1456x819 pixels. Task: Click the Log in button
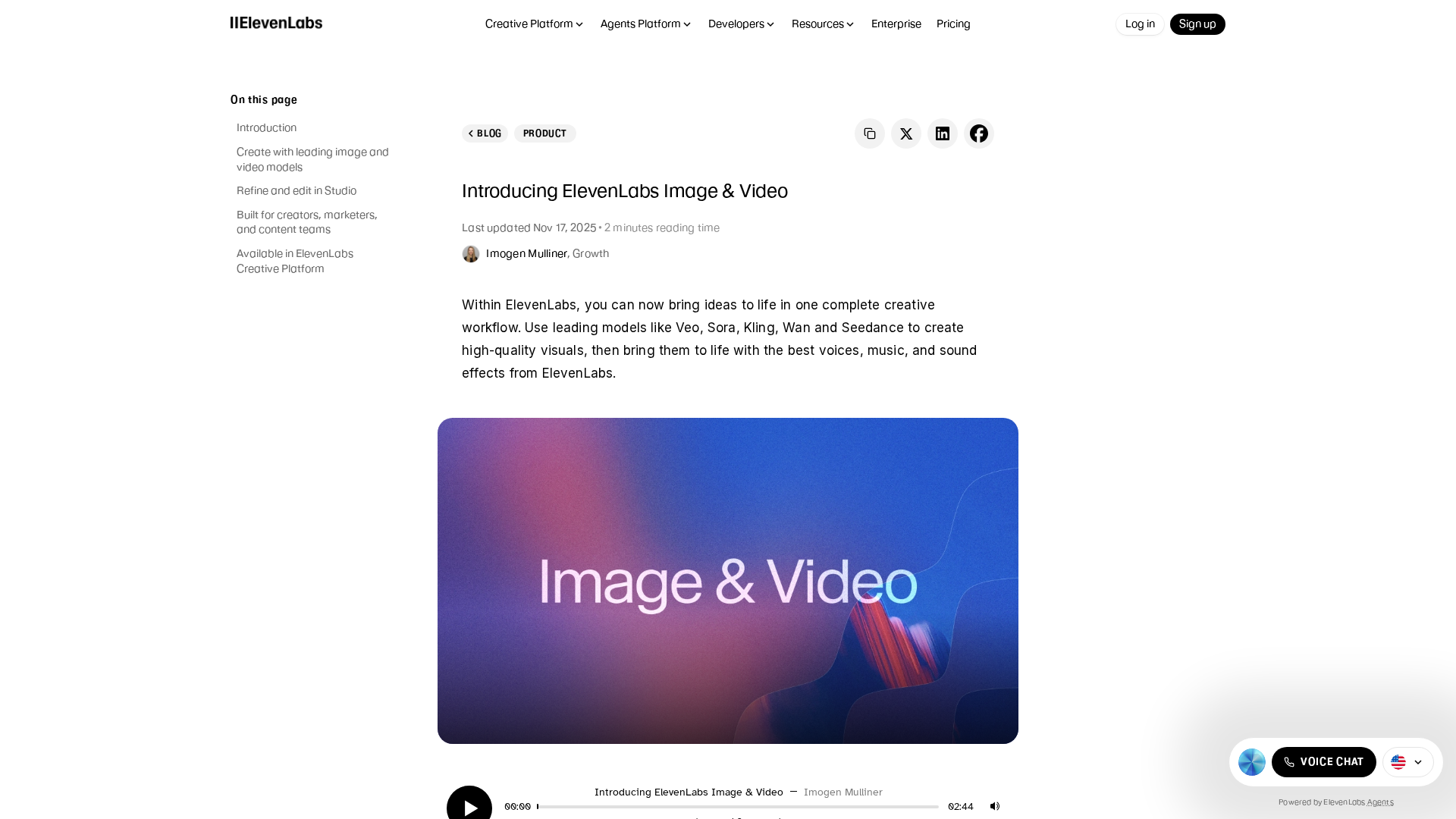click(x=1139, y=24)
